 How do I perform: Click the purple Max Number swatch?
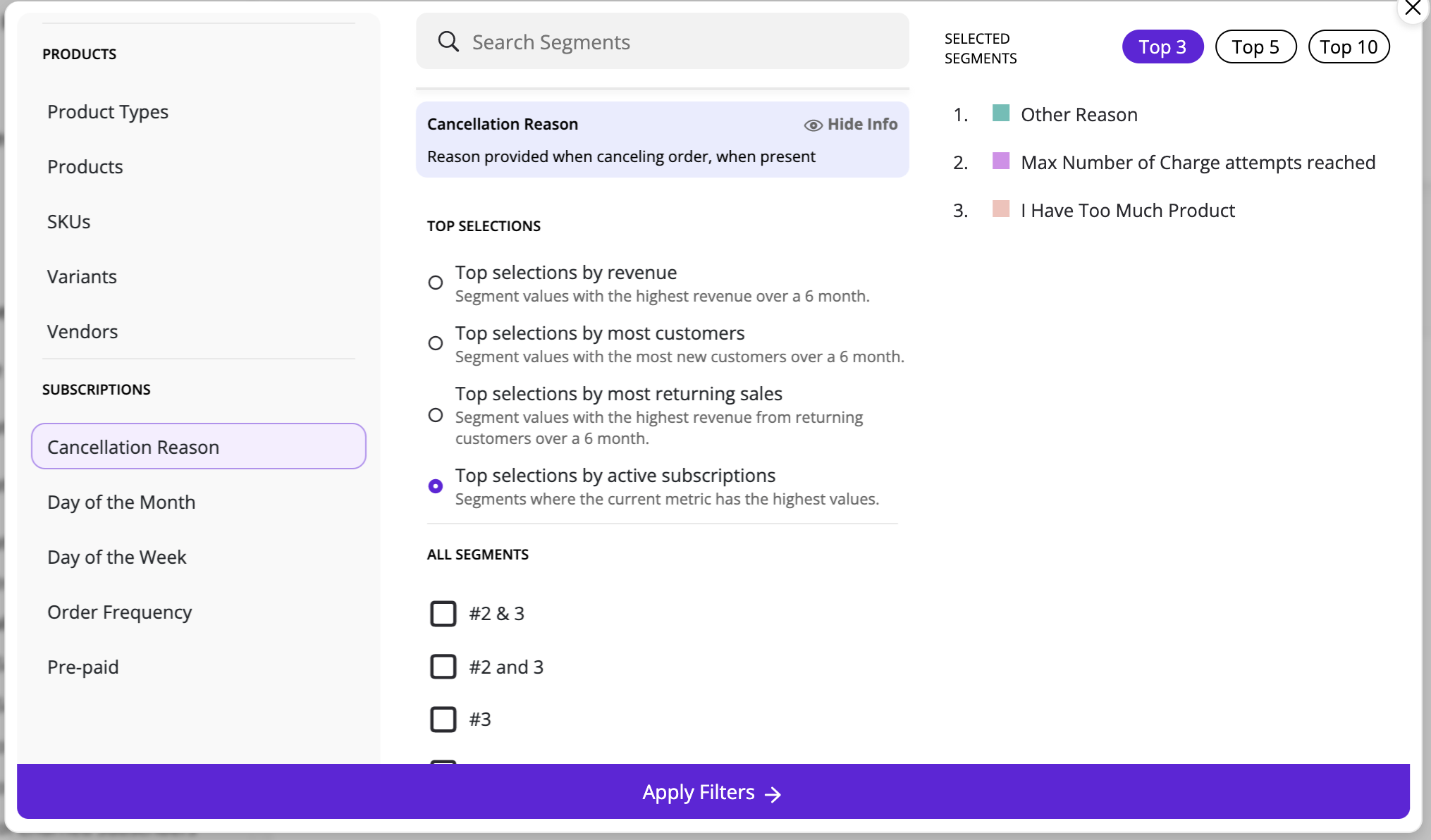click(1000, 161)
